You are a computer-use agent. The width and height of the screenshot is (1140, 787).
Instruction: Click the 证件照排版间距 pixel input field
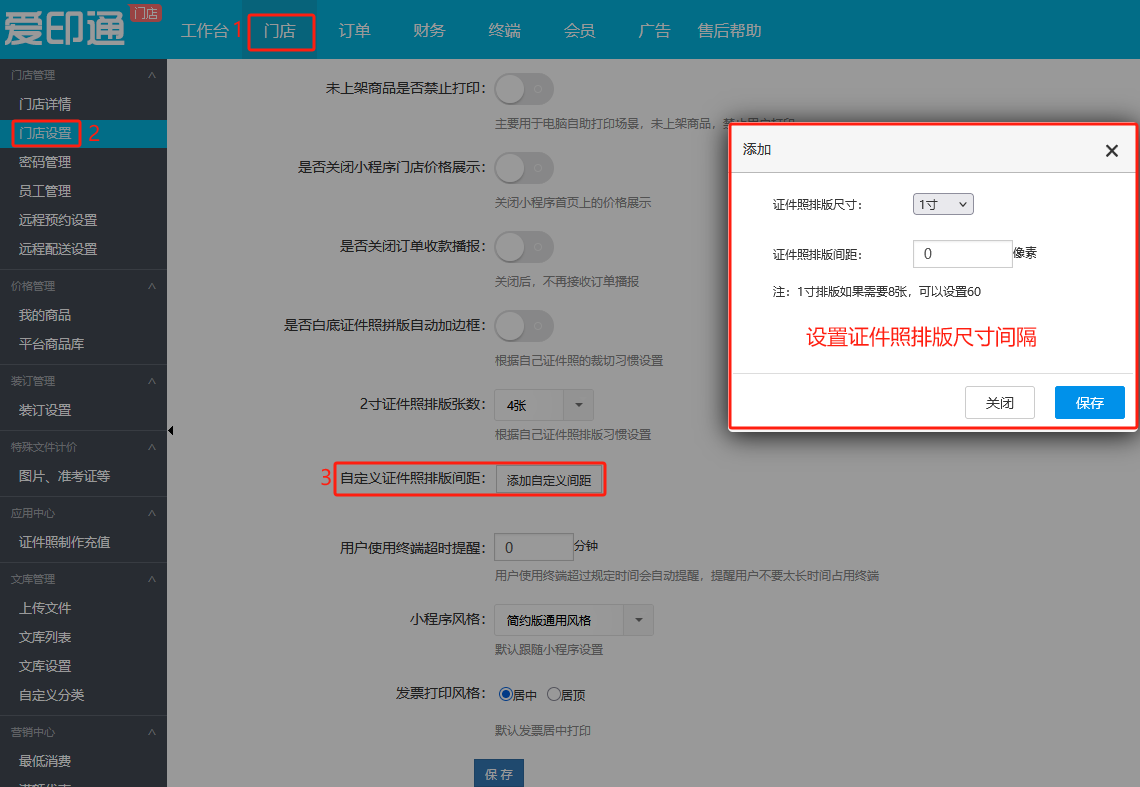tap(962, 254)
